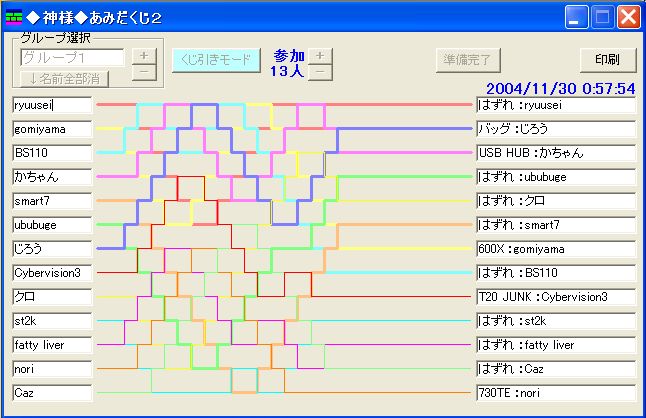This screenshot has width=646, height=418.
Task: Select the 730TE :nori result field
Action: point(556,393)
